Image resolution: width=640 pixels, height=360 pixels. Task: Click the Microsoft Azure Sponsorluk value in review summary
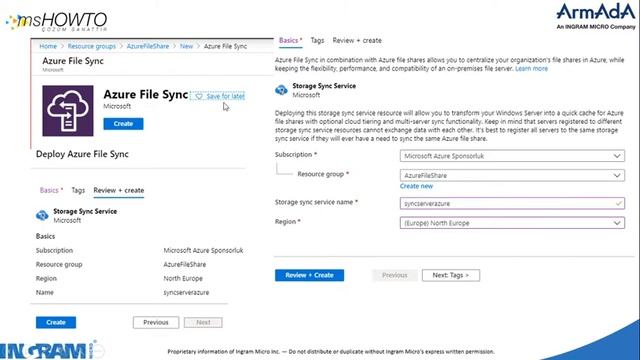[x=203, y=250]
